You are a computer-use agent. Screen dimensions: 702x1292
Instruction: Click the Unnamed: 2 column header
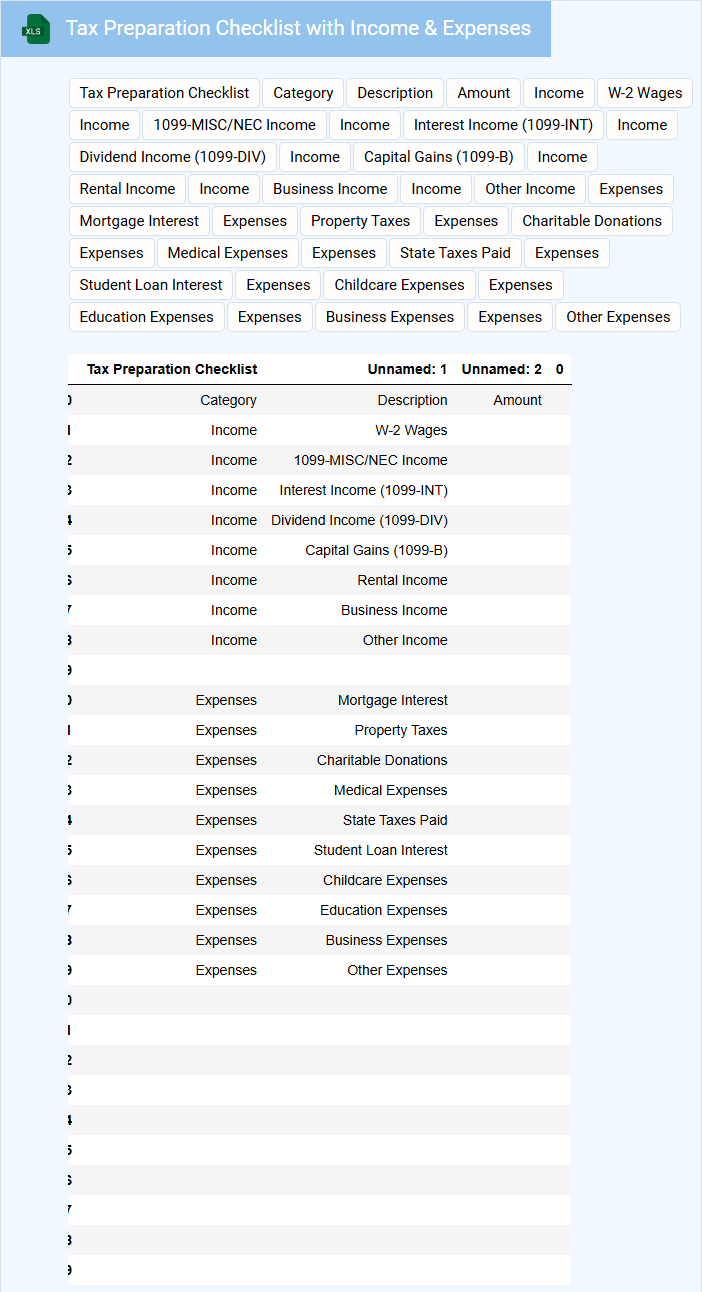coord(501,369)
